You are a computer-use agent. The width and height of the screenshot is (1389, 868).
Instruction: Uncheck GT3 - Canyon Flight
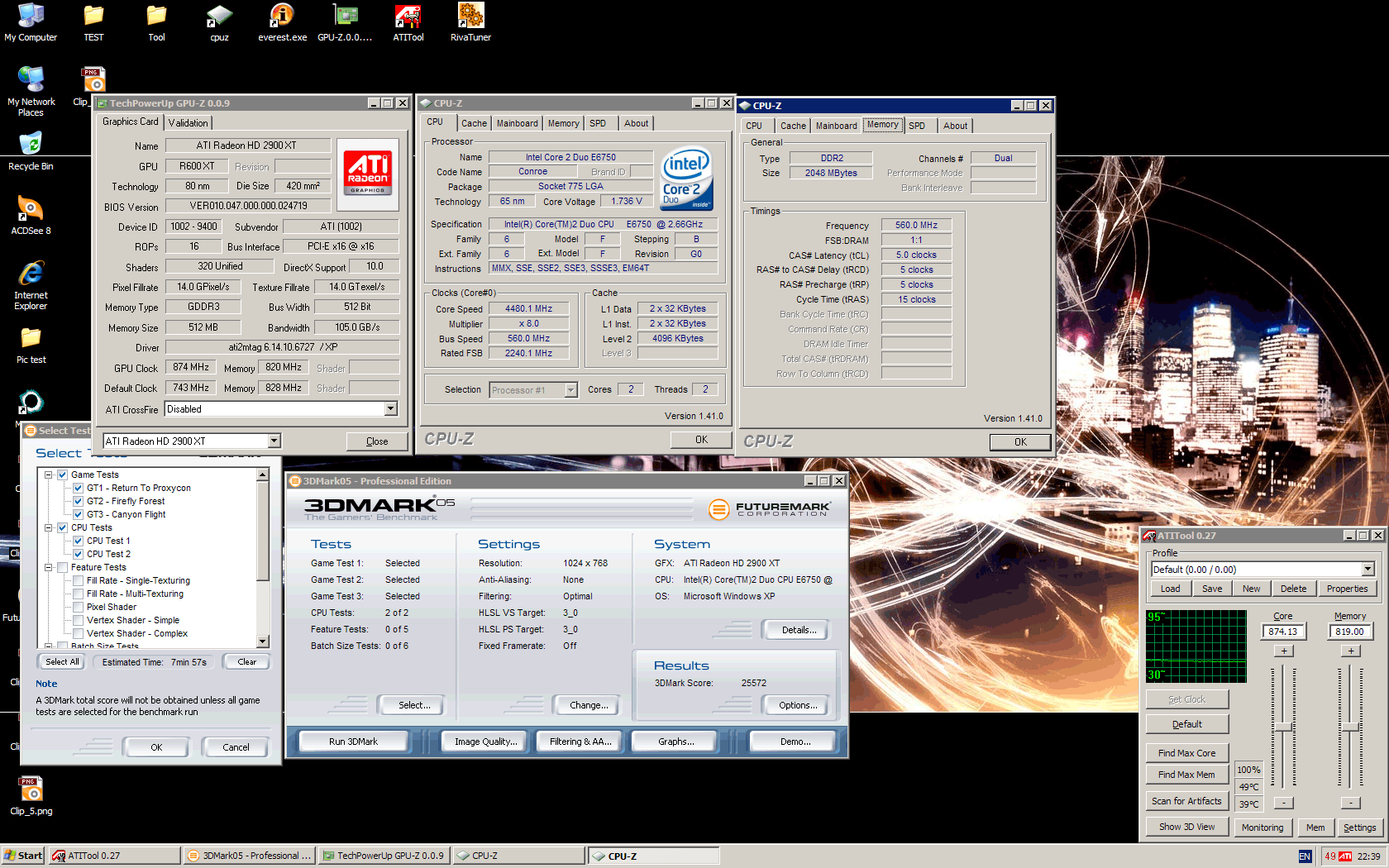tap(78, 514)
